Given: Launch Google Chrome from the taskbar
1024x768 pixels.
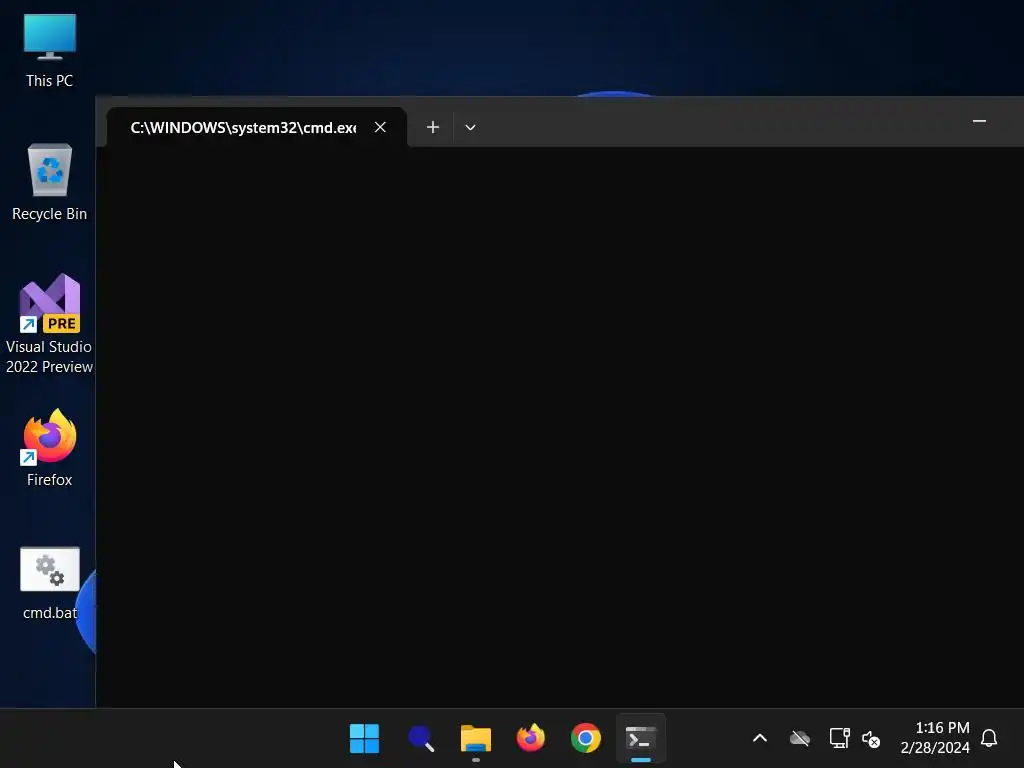Looking at the screenshot, I should pos(586,739).
